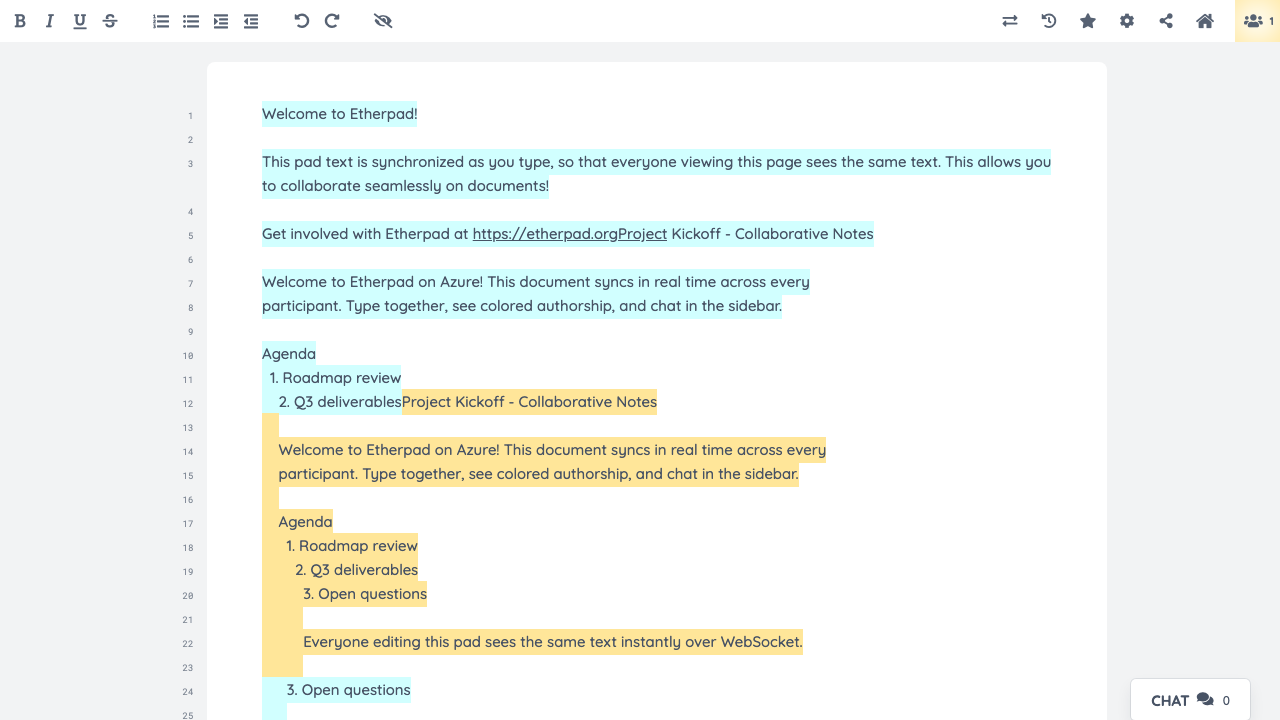This screenshot has width=1280, height=720.
Task: Place cursor in 'Kickoff - Collaborative Notes' text
Action: (x=773, y=234)
